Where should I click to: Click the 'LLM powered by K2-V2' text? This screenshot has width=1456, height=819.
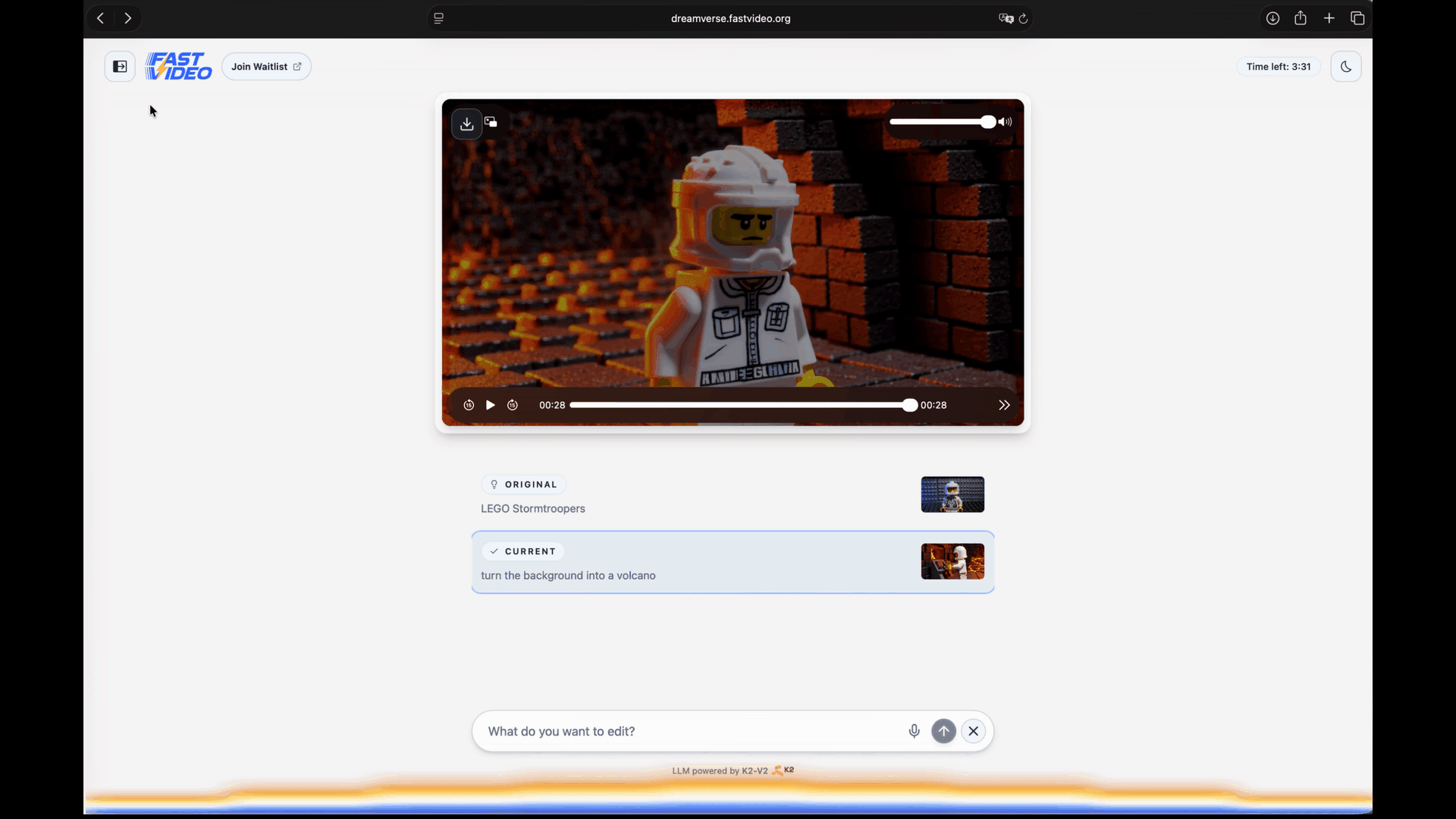tap(720, 771)
